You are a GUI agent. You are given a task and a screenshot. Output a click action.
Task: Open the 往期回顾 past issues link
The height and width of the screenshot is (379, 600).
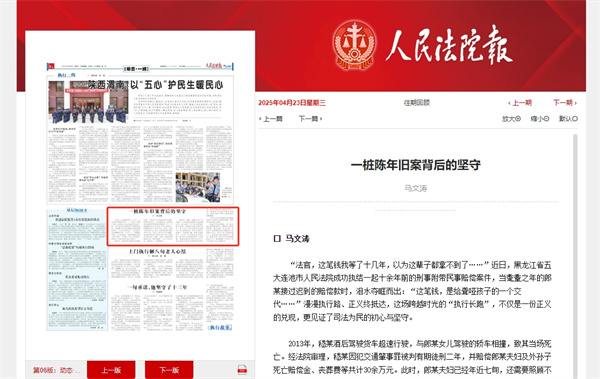pos(417,103)
